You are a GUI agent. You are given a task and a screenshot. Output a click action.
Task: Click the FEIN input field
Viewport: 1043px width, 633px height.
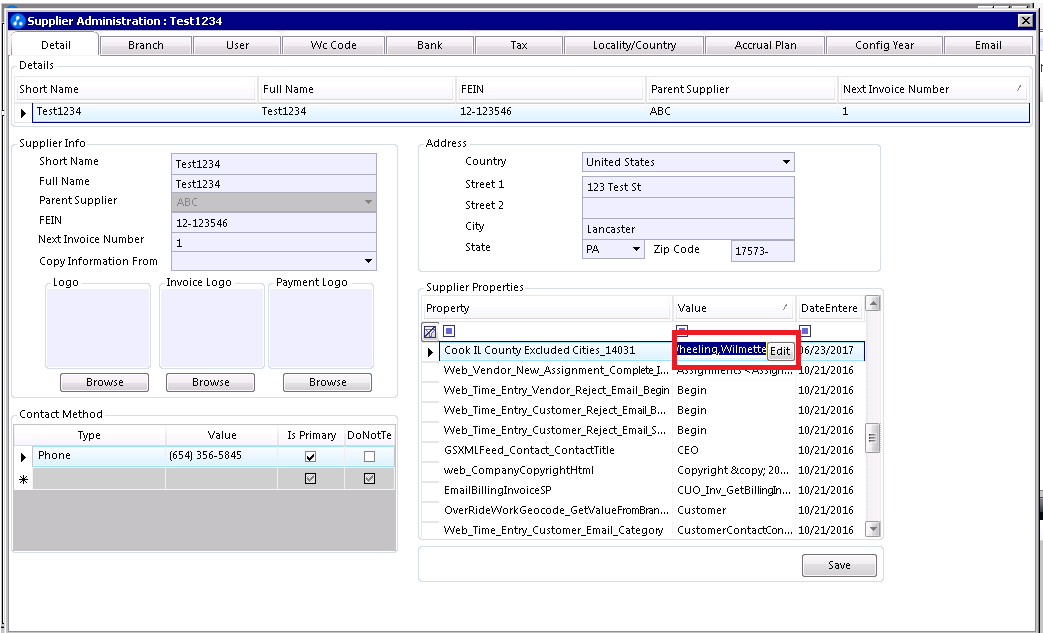coord(273,223)
